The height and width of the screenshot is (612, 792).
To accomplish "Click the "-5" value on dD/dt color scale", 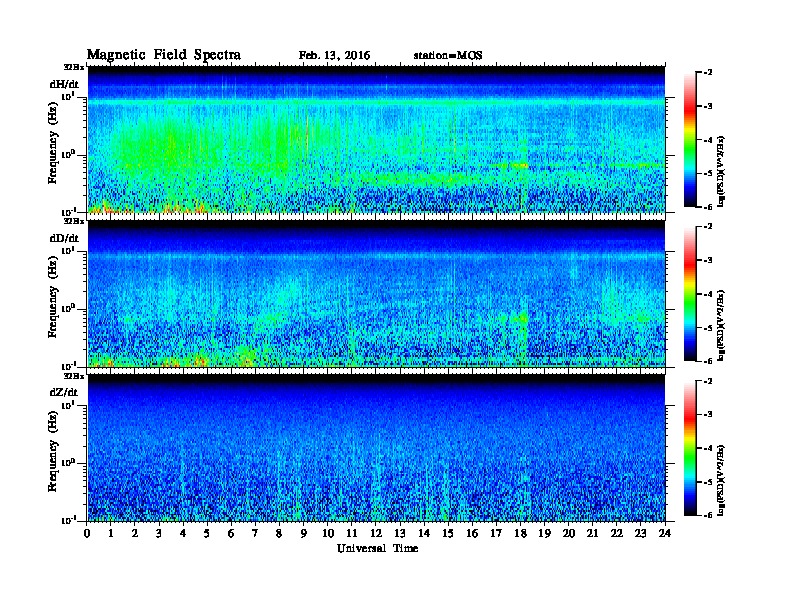I will [708, 327].
